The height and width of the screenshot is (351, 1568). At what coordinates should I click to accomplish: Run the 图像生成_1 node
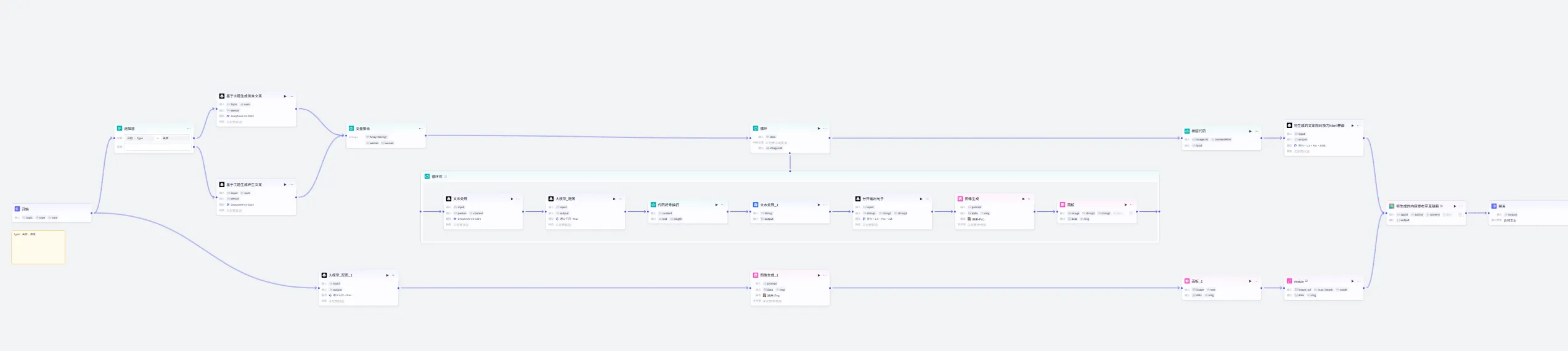tap(819, 275)
